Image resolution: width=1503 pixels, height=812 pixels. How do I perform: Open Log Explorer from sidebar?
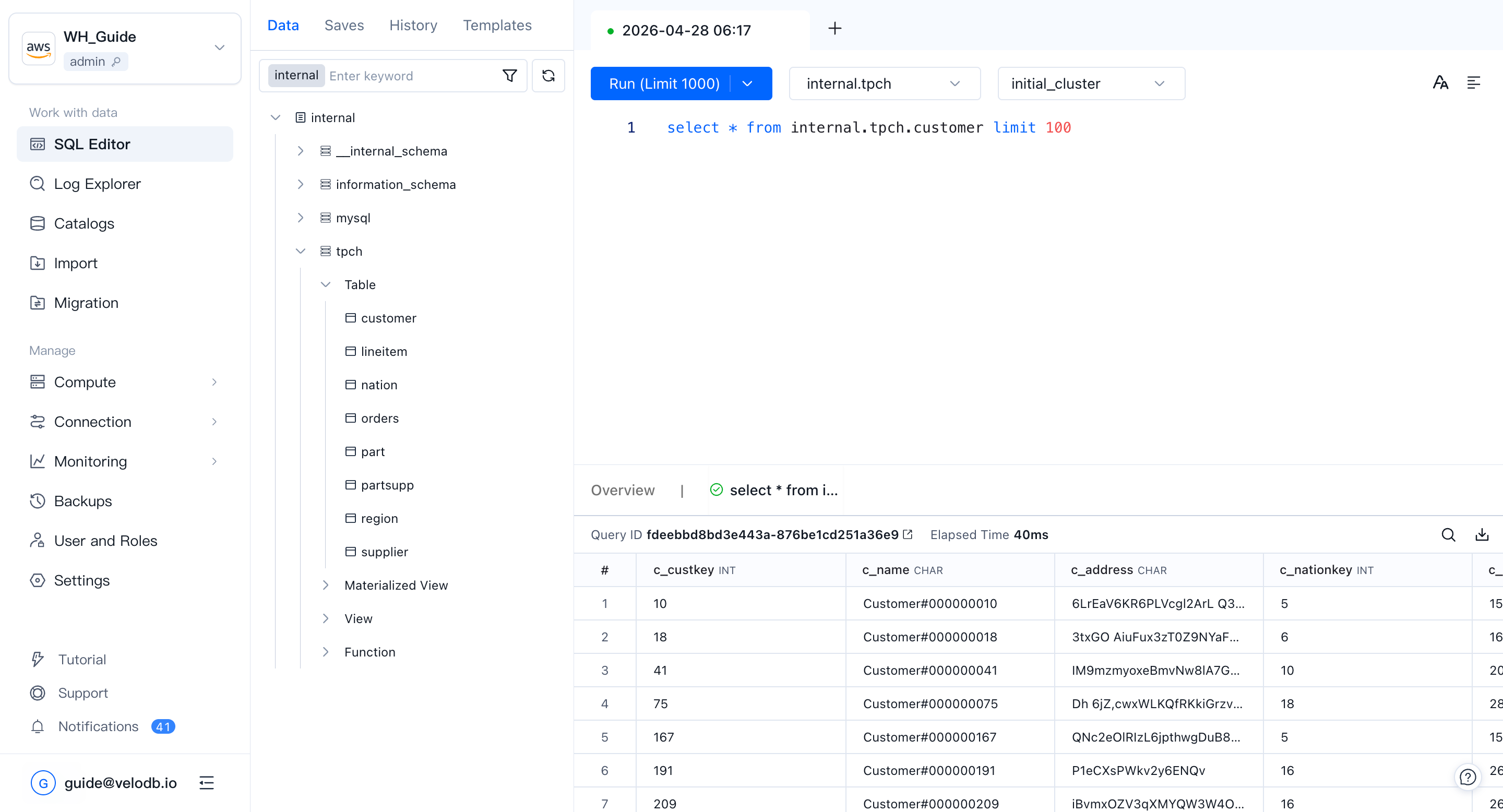tap(98, 184)
